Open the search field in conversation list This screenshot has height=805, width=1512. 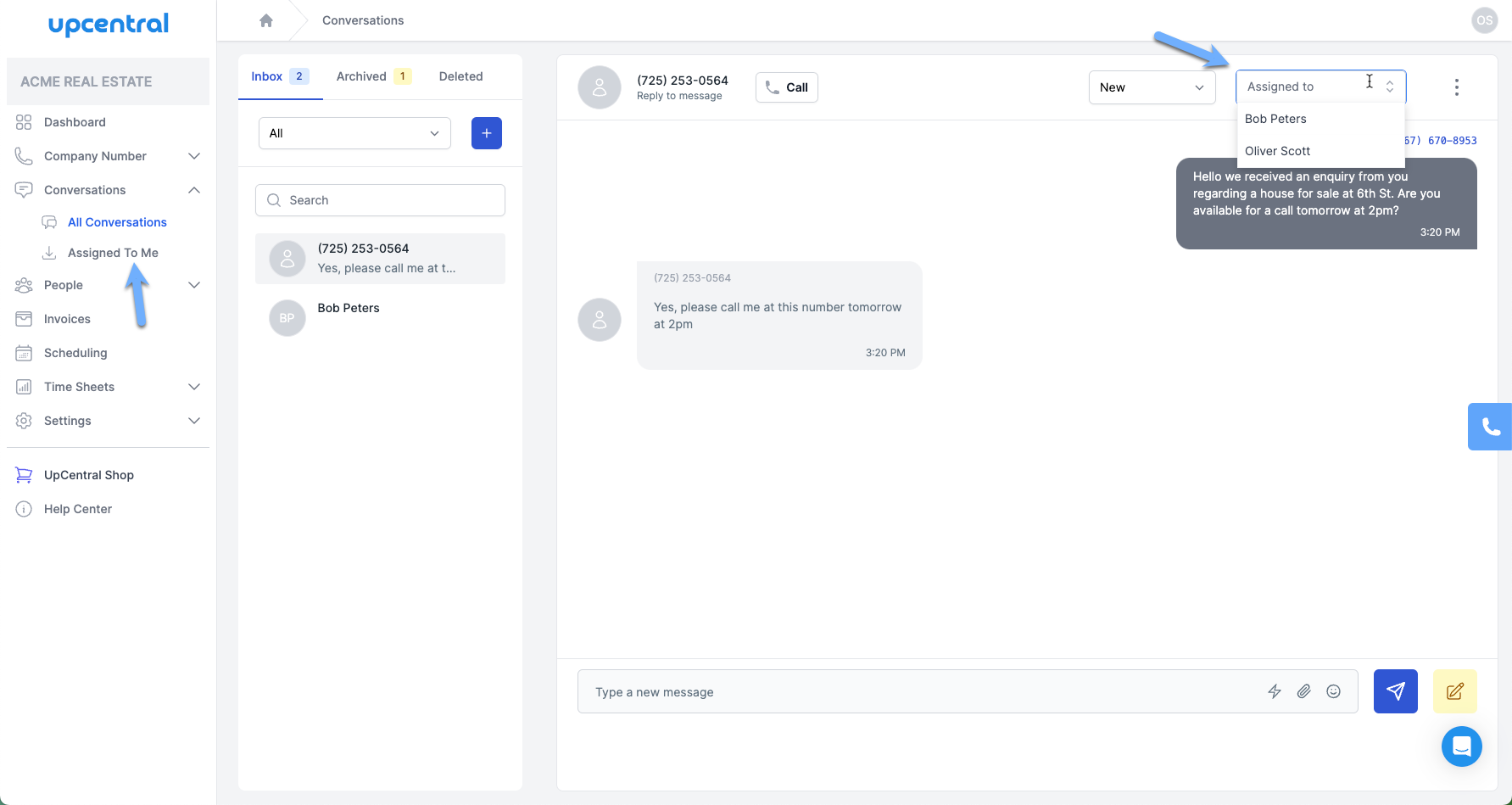click(379, 199)
